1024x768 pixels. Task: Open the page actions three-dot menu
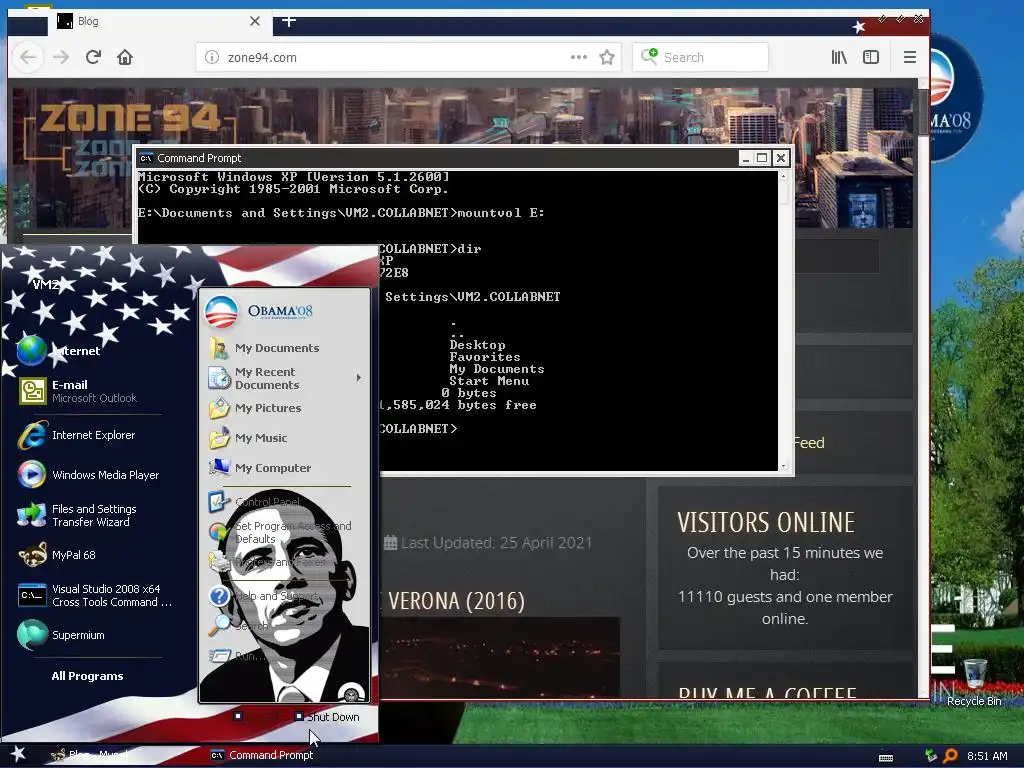[x=579, y=57]
